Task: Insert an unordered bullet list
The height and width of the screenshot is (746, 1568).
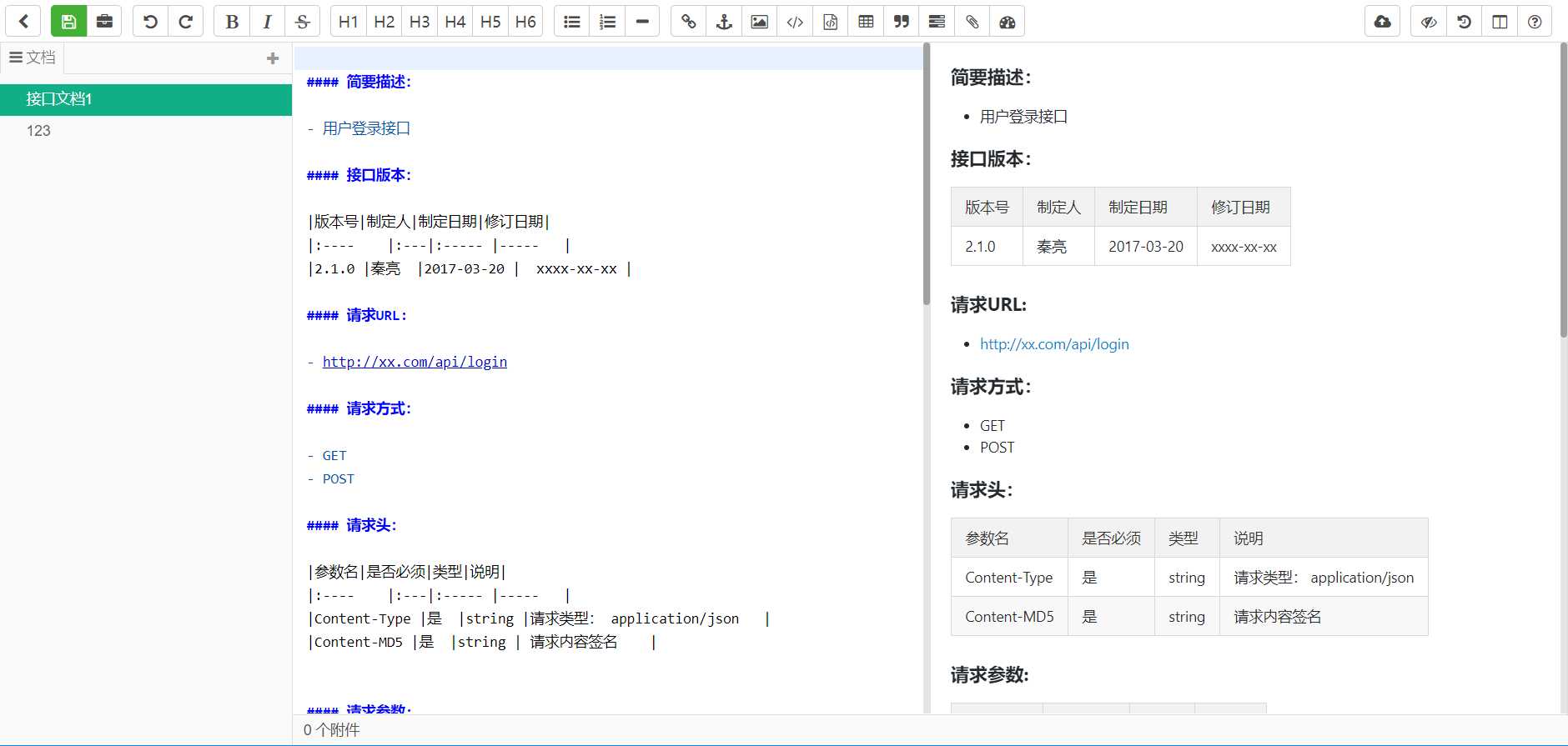Action: pos(572,22)
